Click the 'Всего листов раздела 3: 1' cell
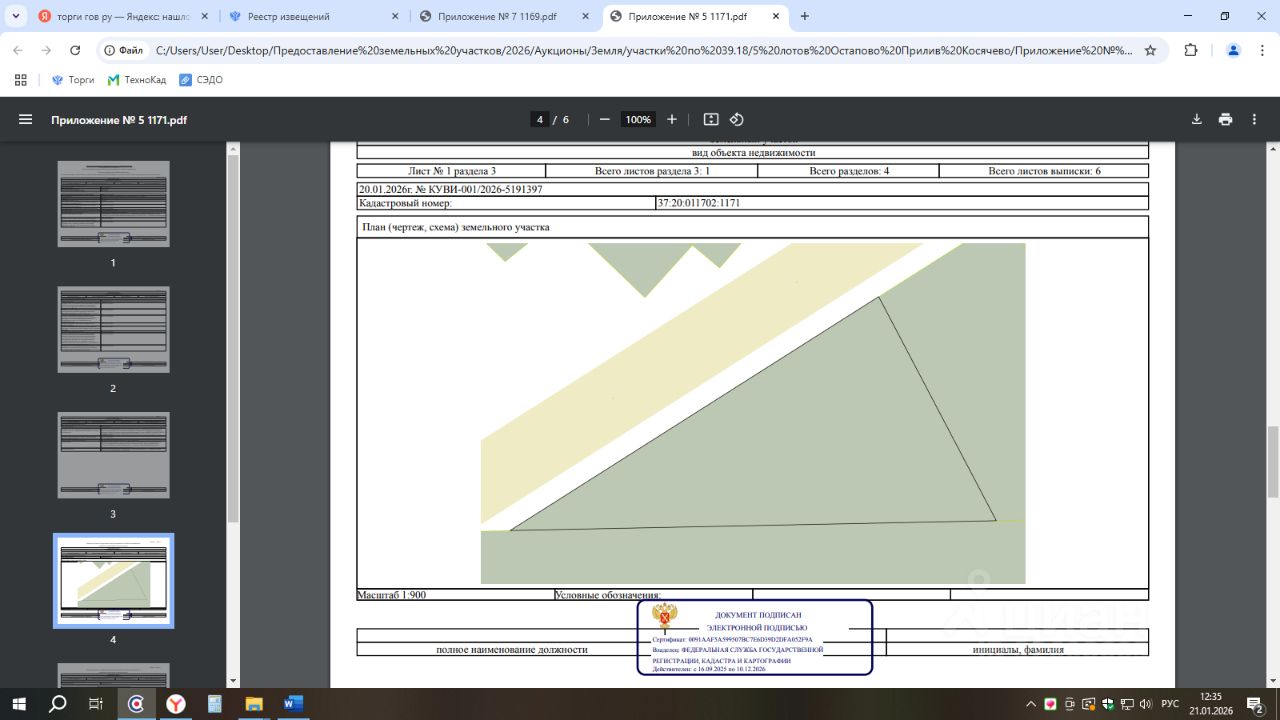The height and width of the screenshot is (720, 1280). [x=652, y=171]
